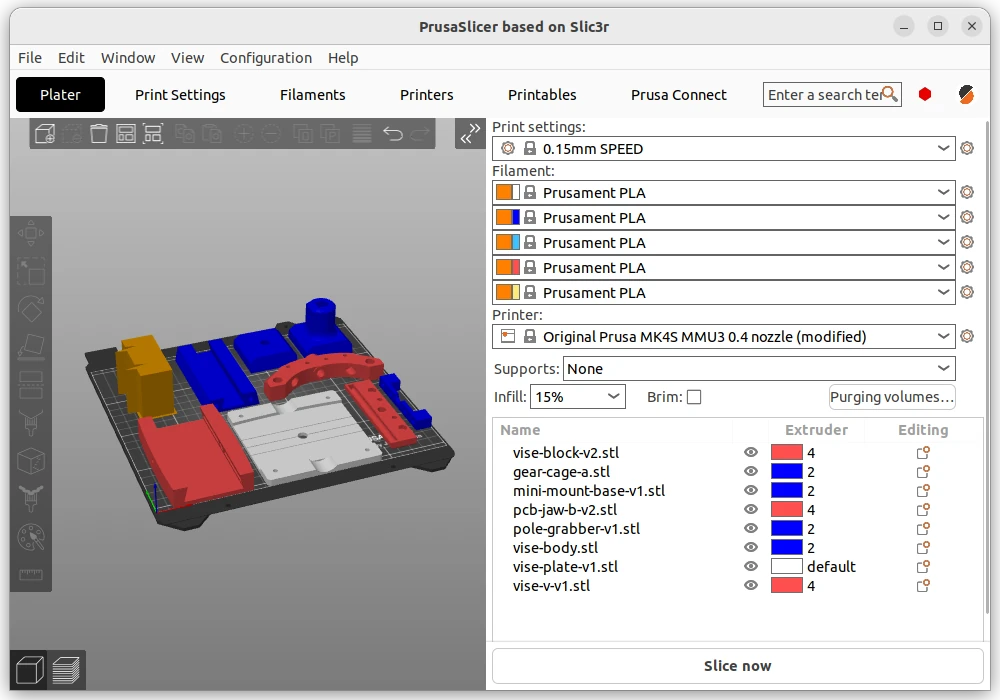The width and height of the screenshot is (1000, 700).
Task: Click the Undo arrow in toolbar
Action: (393, 134)
